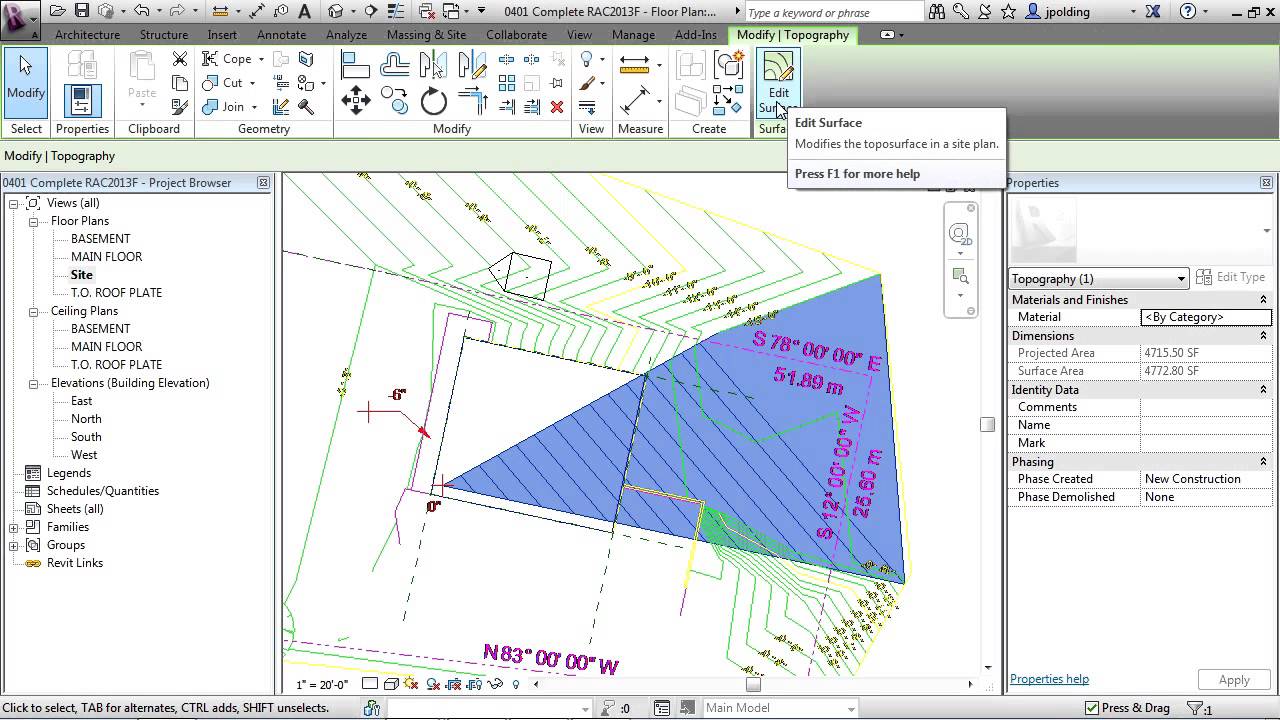The height and width of the screenshot is (720, 1280).
Task: Open the Cope dropdown arrow
Action: pyautogui.click(x=261, y=60)
